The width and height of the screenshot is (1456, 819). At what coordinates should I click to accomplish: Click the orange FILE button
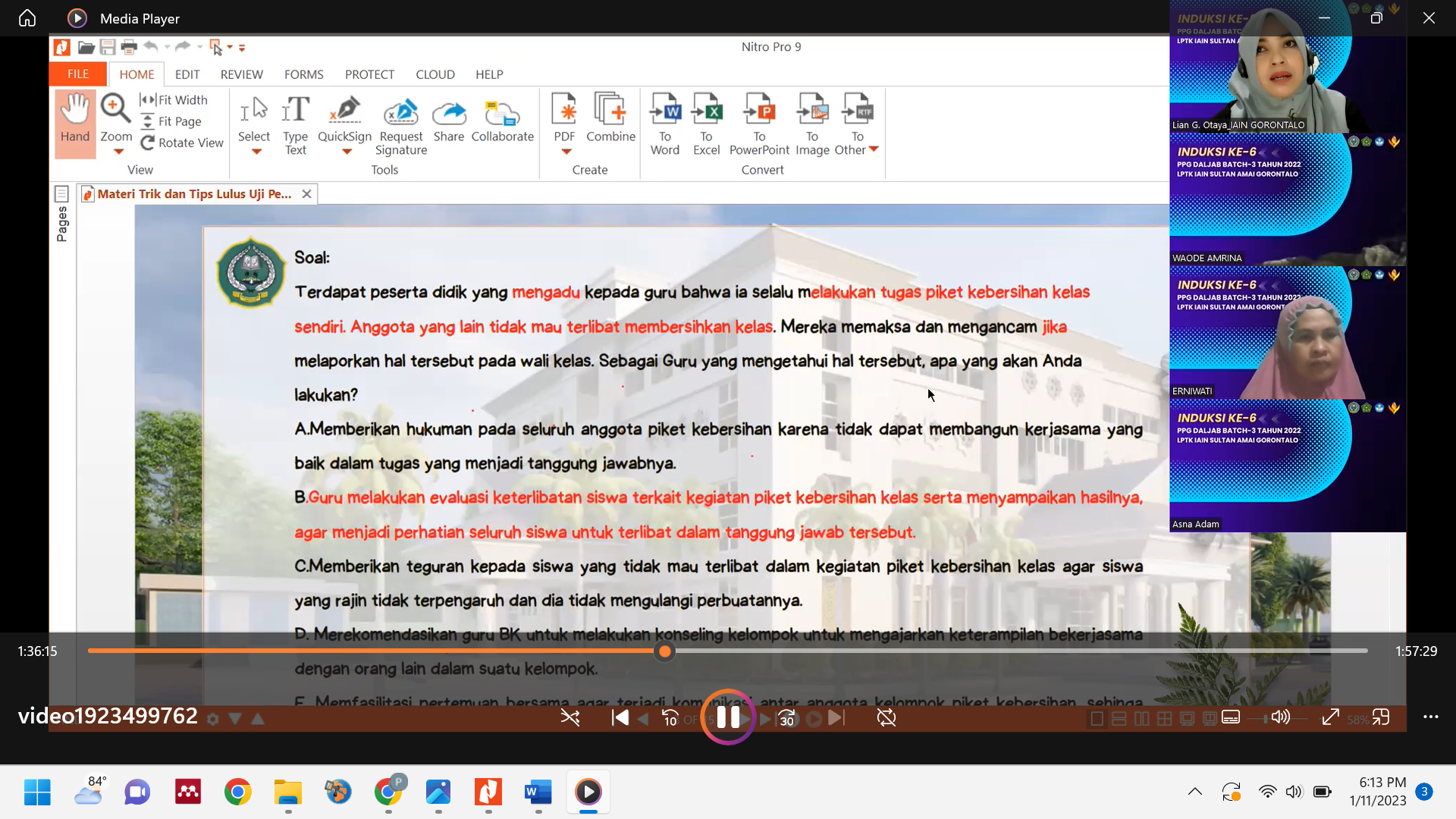[78, 74]
